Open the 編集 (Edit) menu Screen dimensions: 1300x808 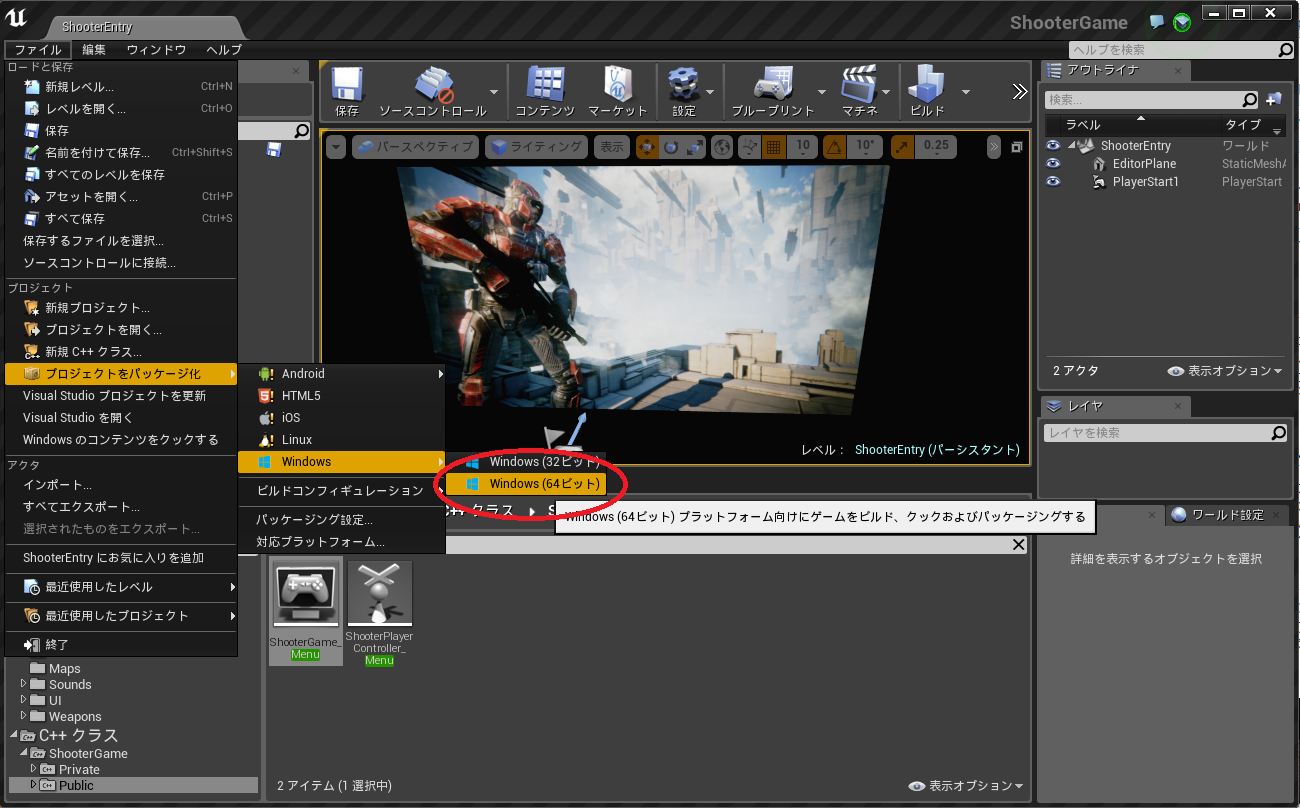[94, 50]
